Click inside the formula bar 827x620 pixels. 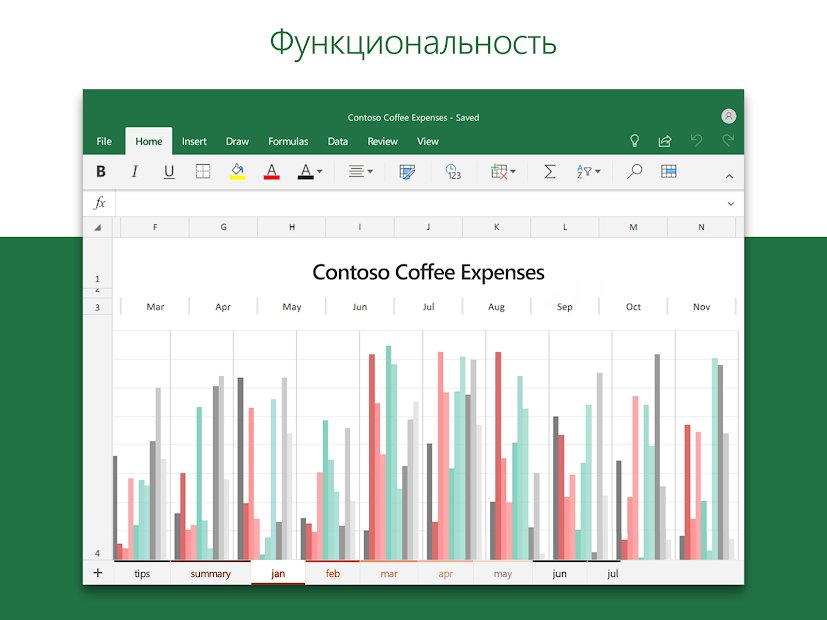click(x=400, y=202)
